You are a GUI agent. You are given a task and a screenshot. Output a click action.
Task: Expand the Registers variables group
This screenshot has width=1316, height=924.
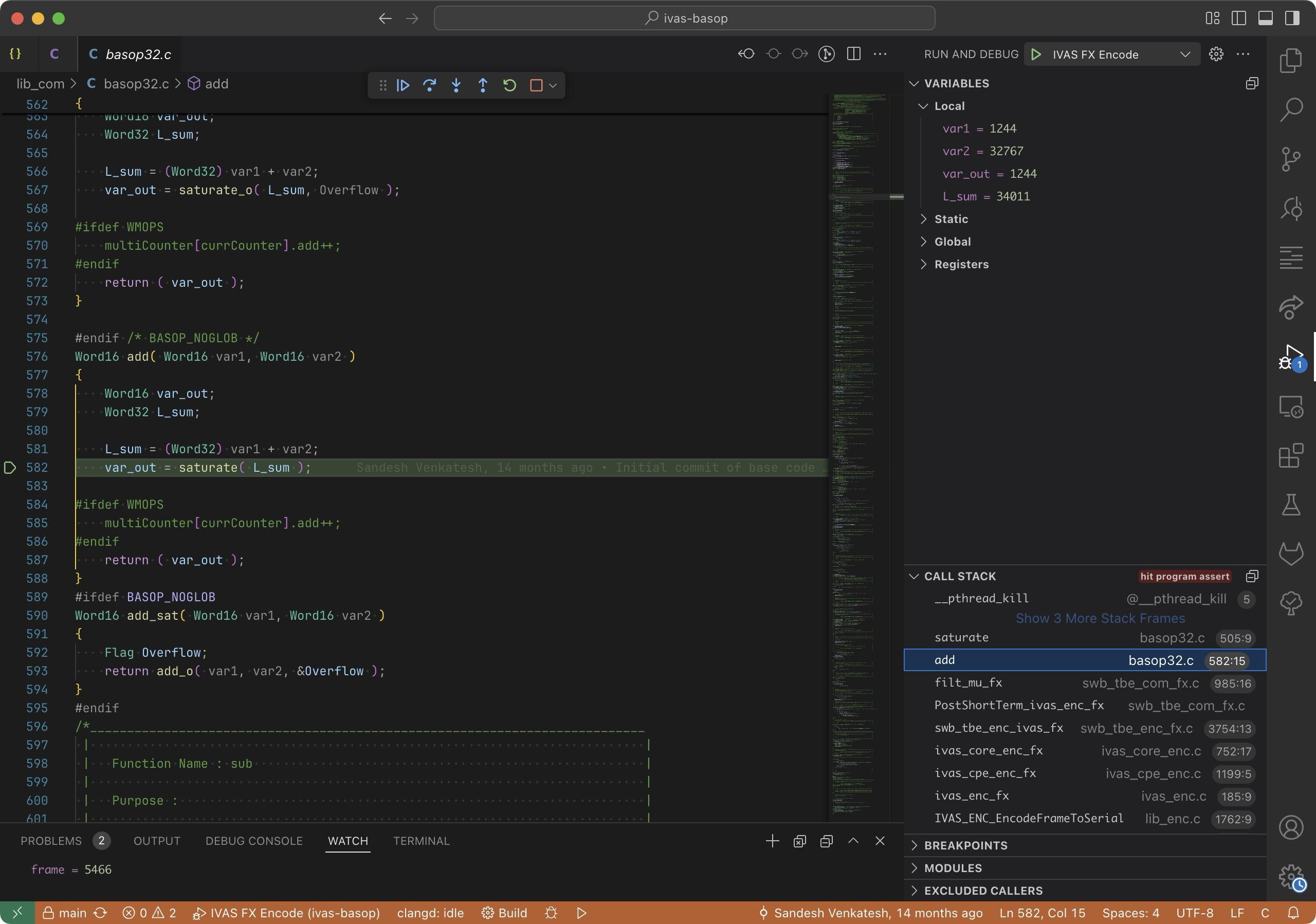[x=961, y=264]
